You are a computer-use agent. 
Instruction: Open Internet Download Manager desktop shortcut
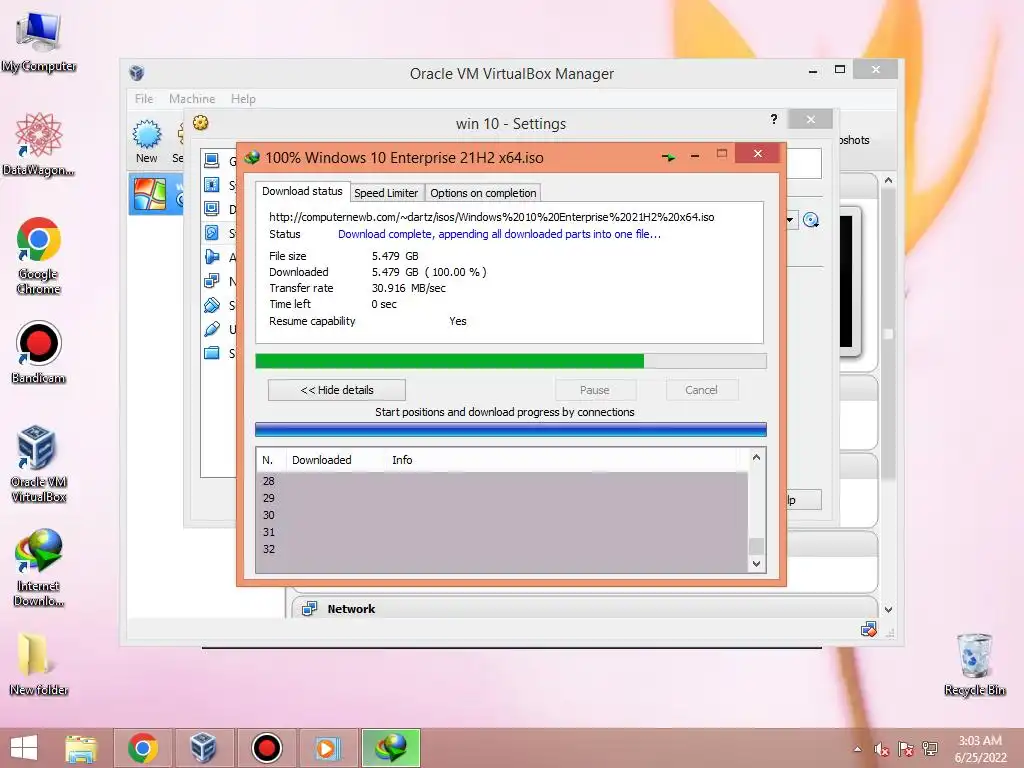[39, 567]
